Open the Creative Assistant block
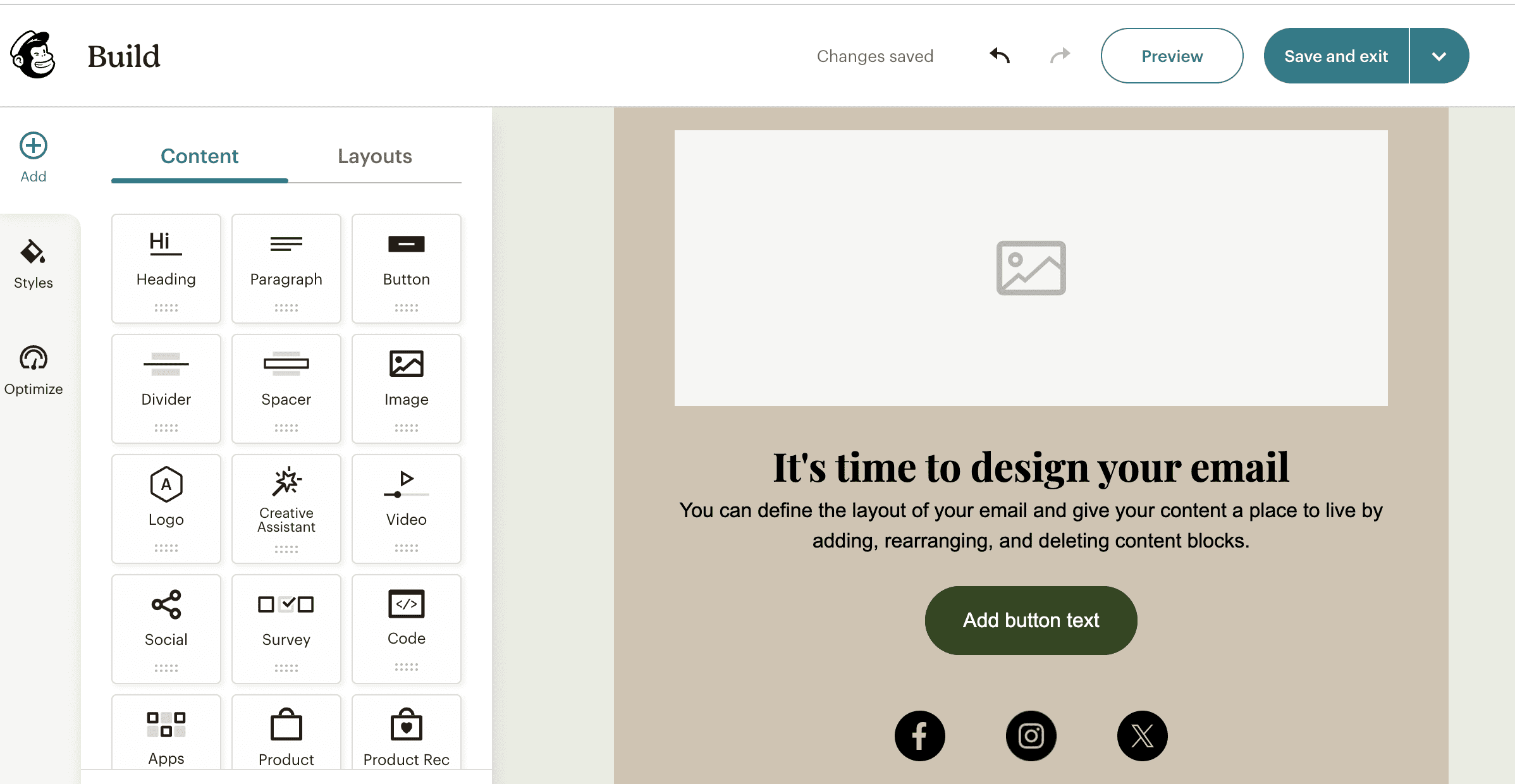The image size is (1515, 784). tap(286, 508)
